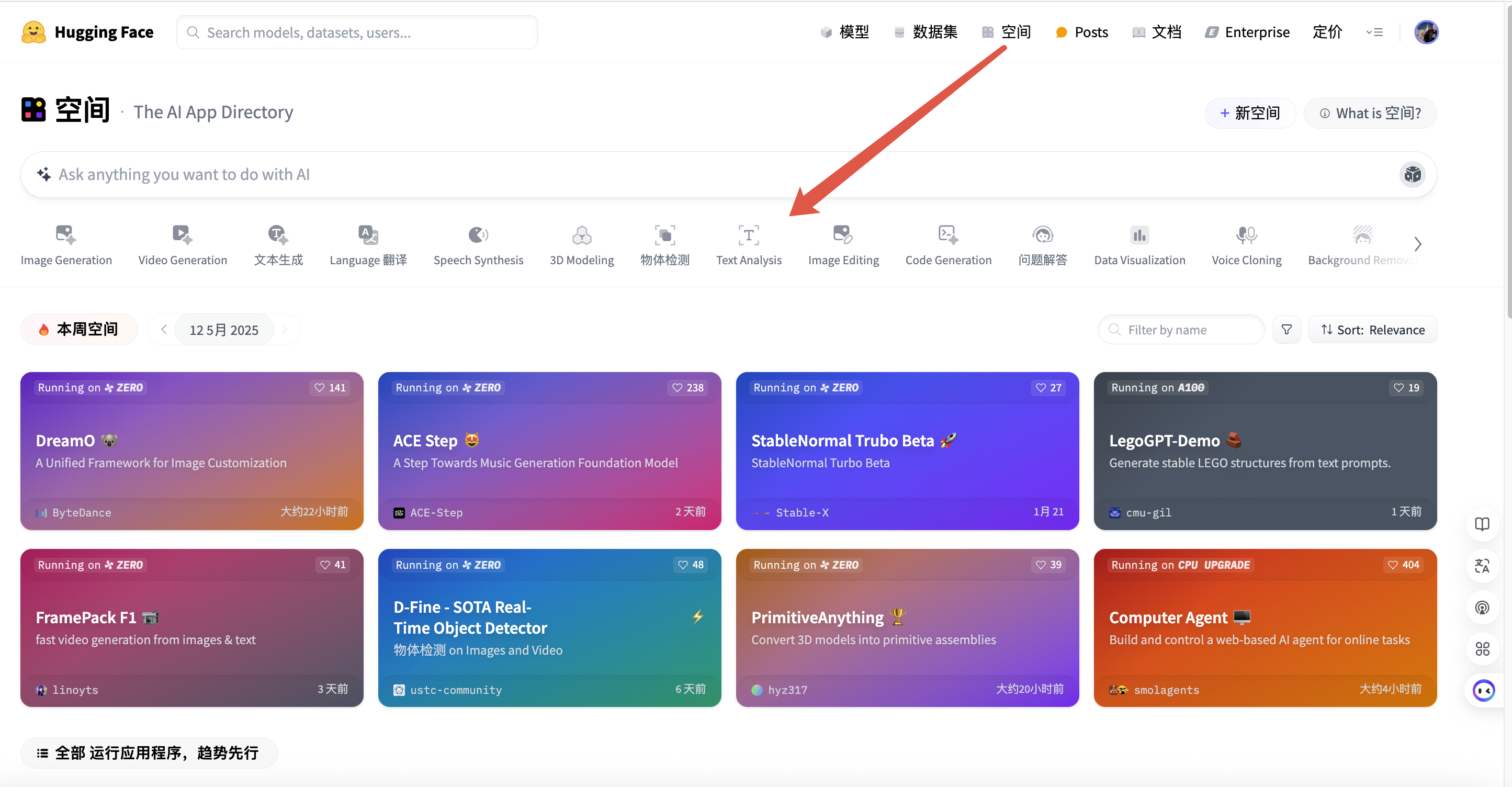The width and height of the screenshot is (1512, 787).
Task: Open the 定价 nav item
Action: pos(1328,32)
